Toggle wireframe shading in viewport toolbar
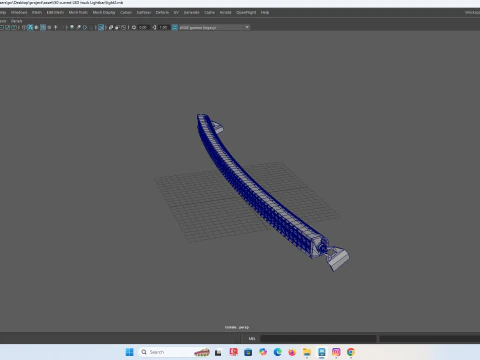Image resolution: width=480 pixels, height=360 pixels. (24, 27)
